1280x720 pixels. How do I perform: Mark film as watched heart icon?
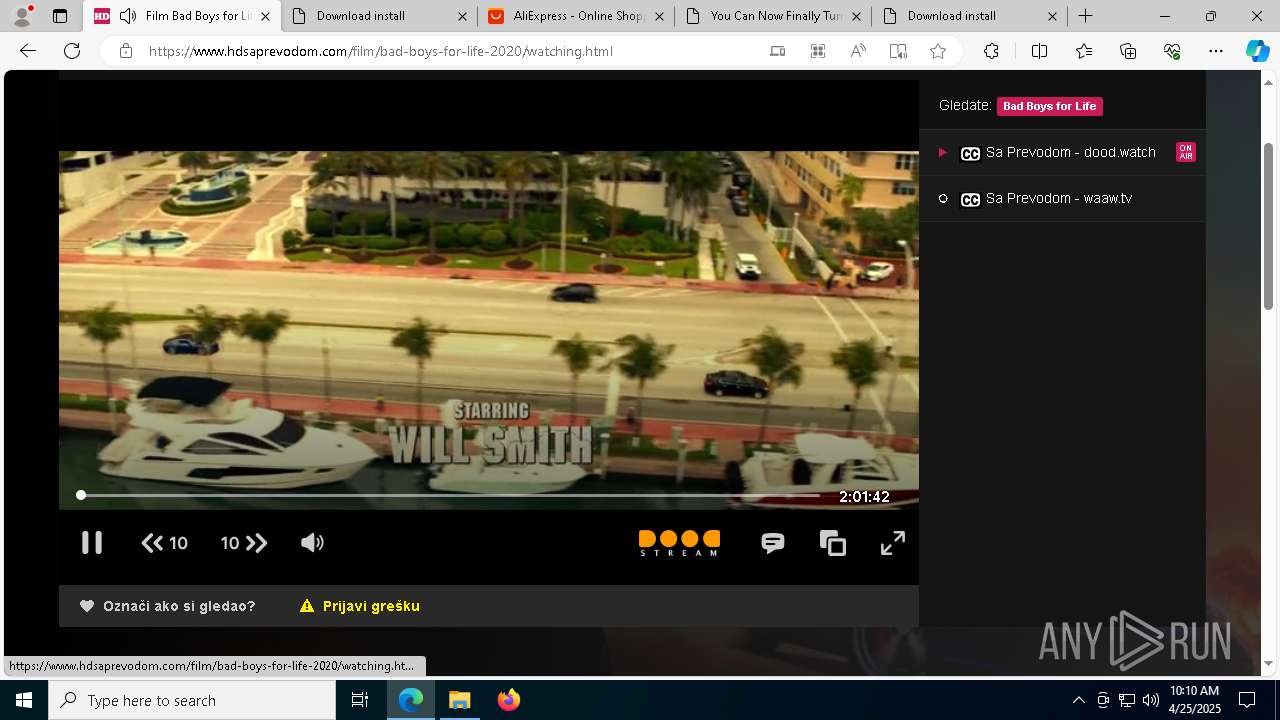click(87, 606)
